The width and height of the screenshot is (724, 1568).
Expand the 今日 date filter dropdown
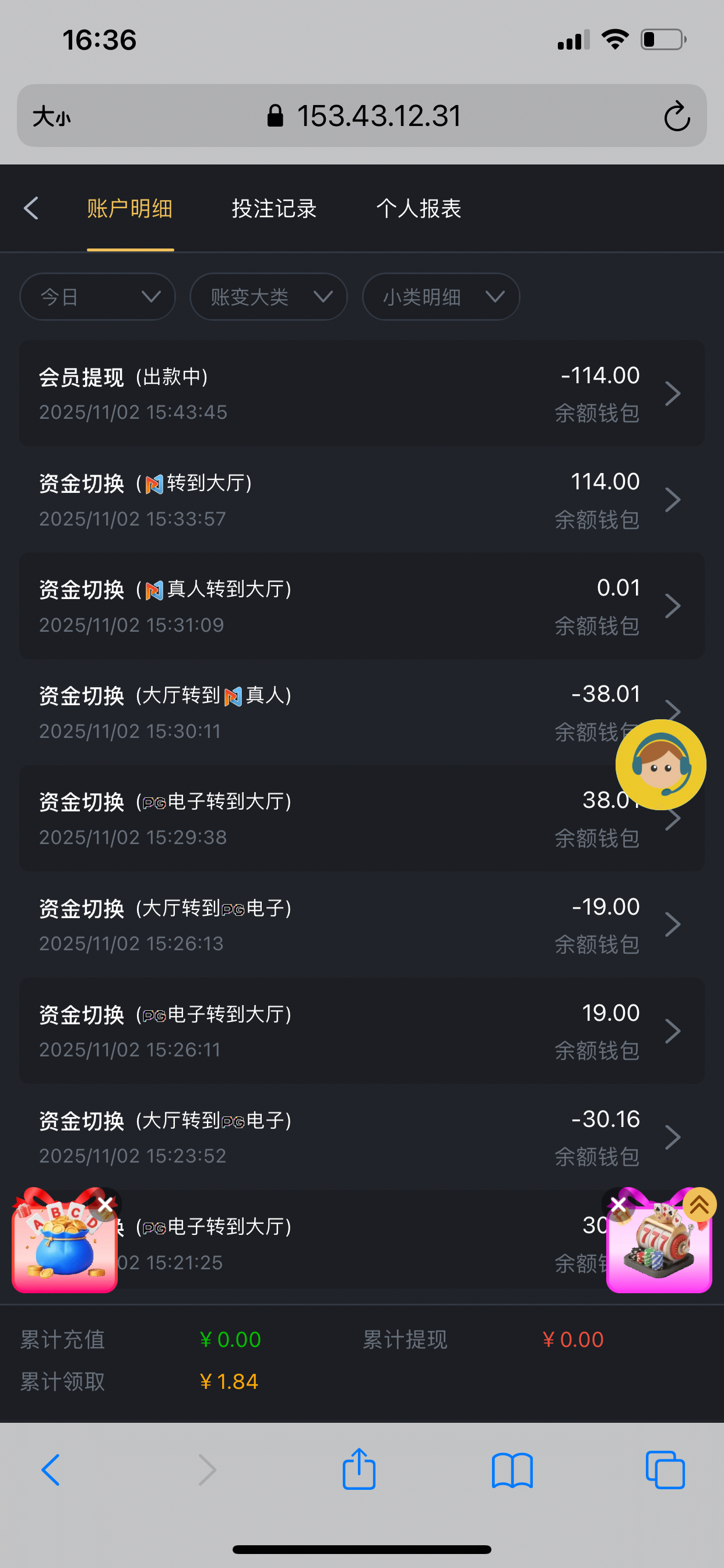[98, 297]
